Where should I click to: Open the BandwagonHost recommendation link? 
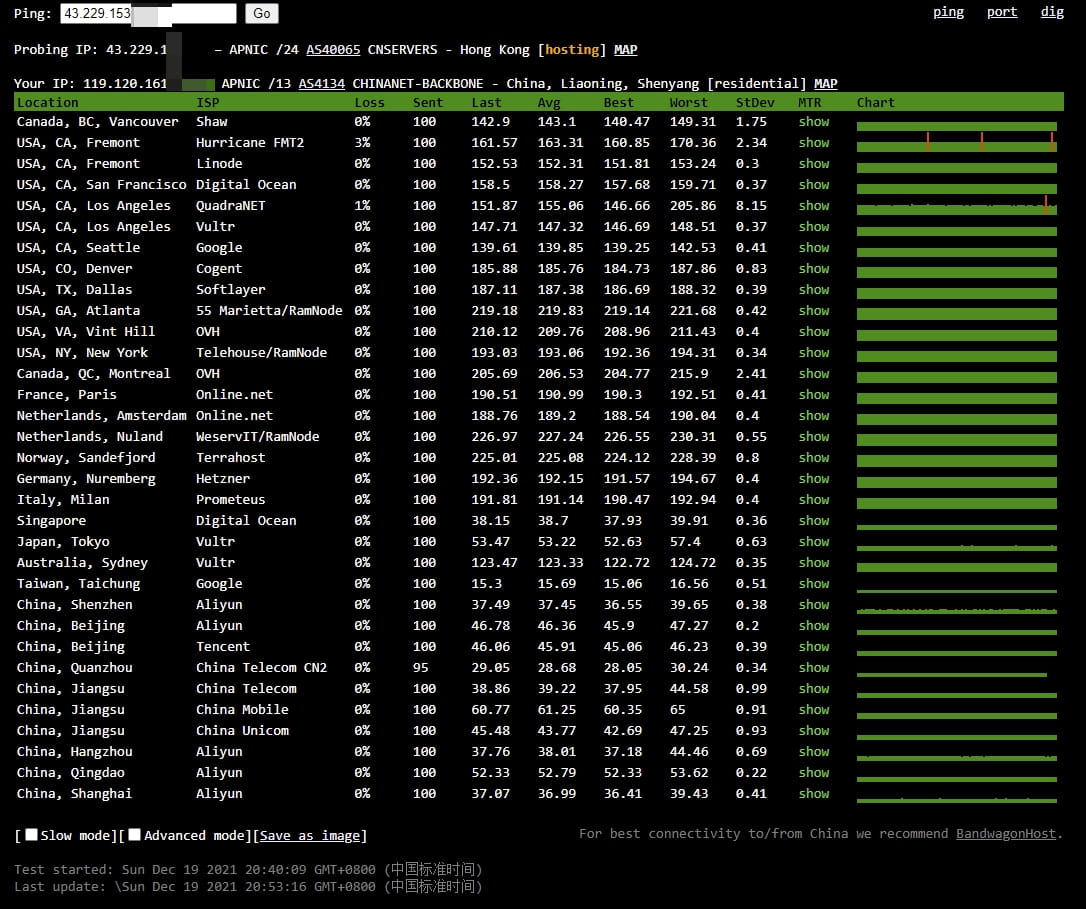pyautogui.click(x=1006, y=833)
